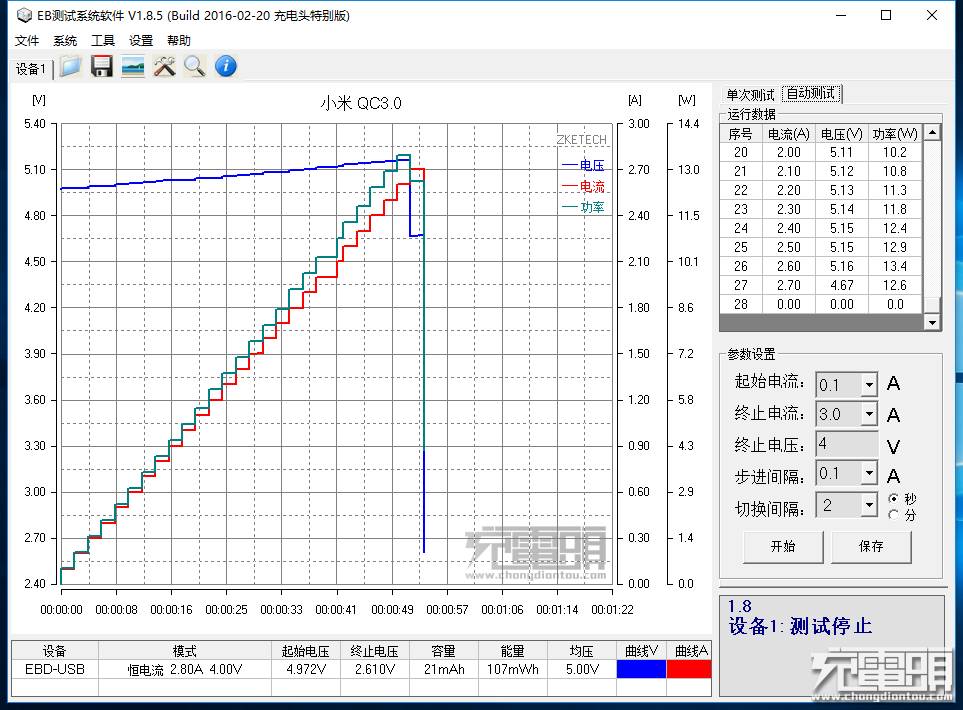The image size is (963, 710).
Task: Click the EB software title bar icon
Action: pyautogui.click(x=24, y=15)
